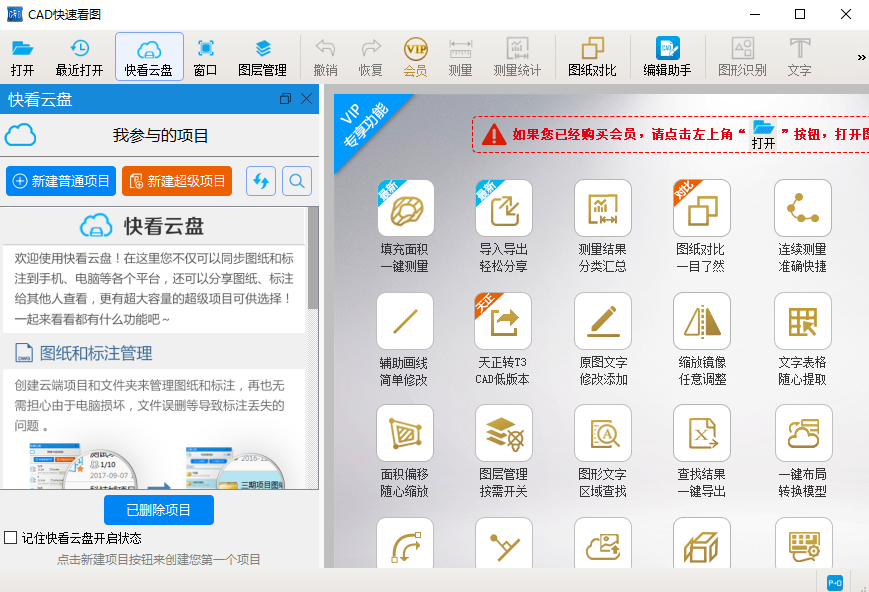Click the branching line icon in bottom row
This screenshot has height=592, width=869.
[x=504, y=543]
